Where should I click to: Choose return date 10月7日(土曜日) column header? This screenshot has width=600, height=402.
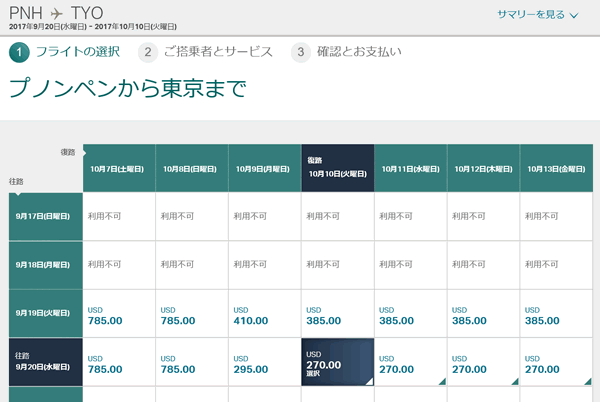click(x=118, y=168)
